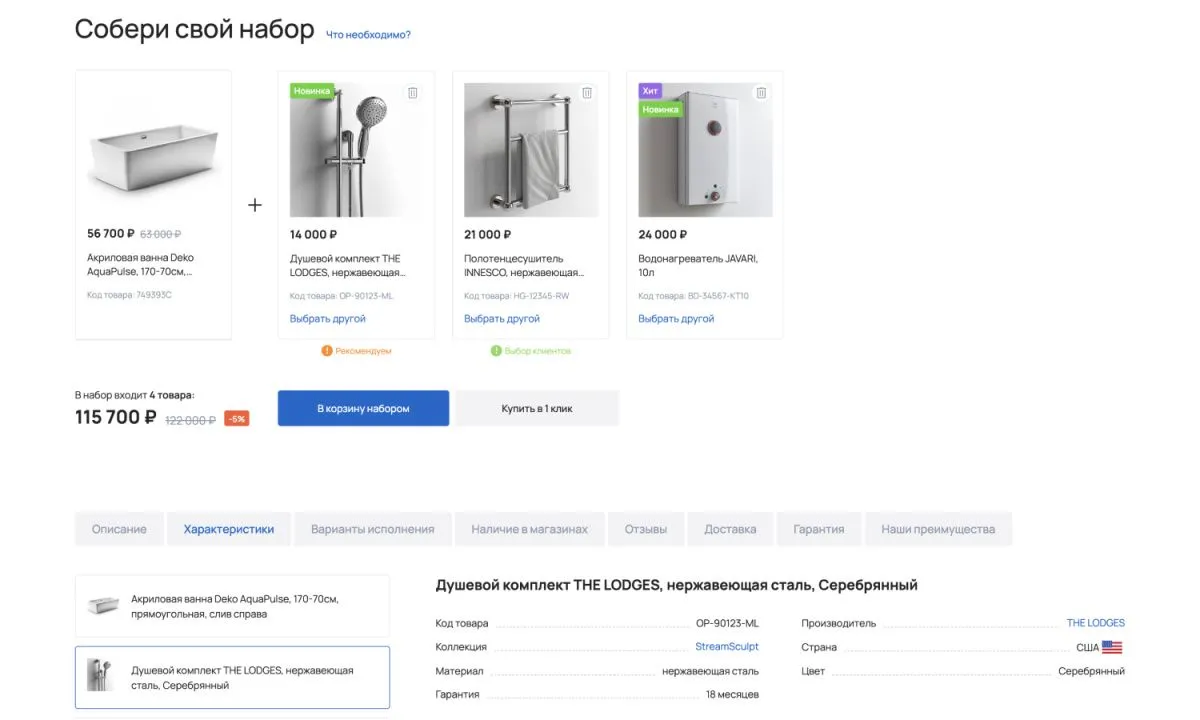The width and height of the screenshot is (1200, 720).
Task: Remove the shower set with its trash icon
Action: coord(413,93)
